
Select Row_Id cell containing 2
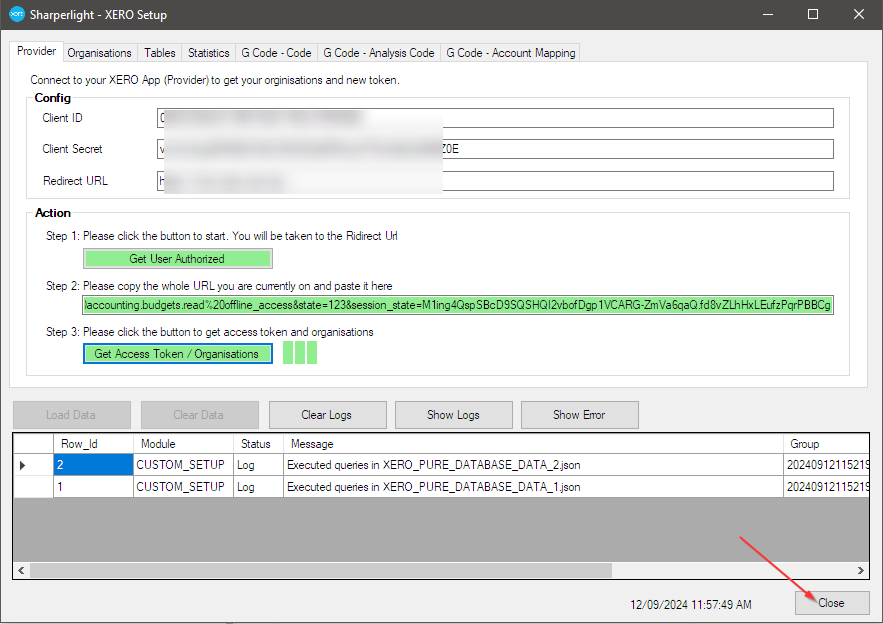(93, 465)
